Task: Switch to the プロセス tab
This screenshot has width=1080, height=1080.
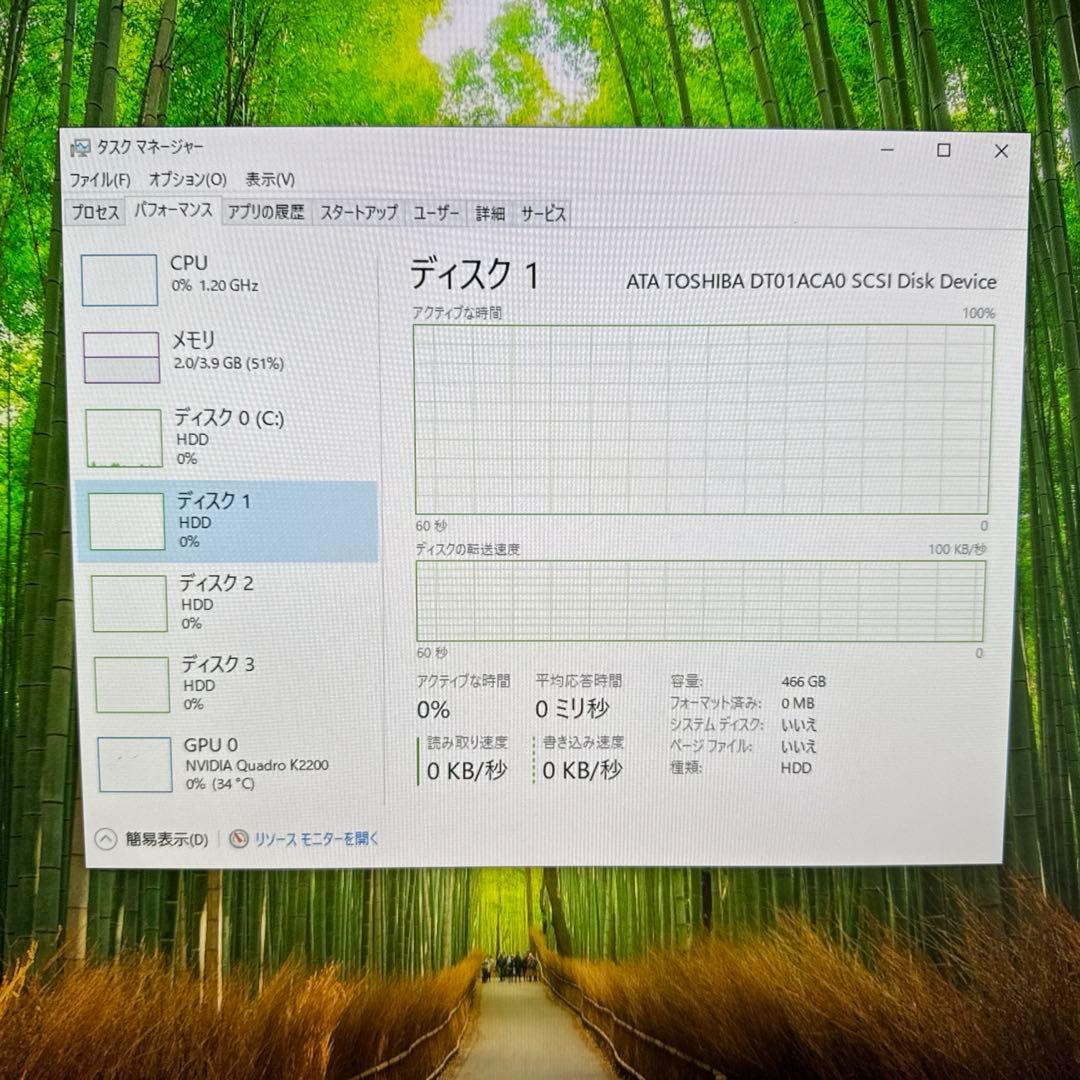Action: (94, 212)
